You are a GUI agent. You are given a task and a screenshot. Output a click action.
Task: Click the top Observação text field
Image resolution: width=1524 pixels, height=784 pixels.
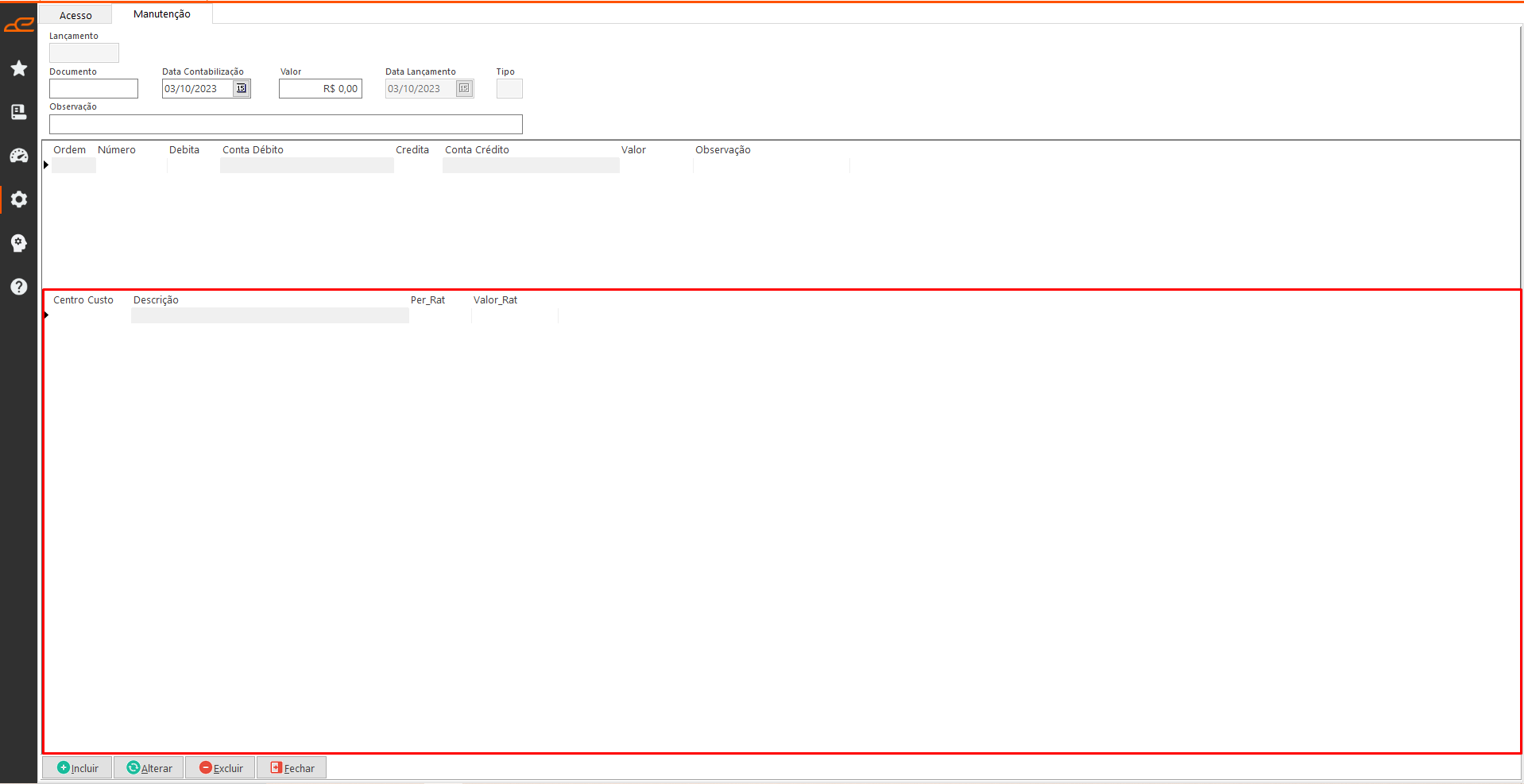285,125
